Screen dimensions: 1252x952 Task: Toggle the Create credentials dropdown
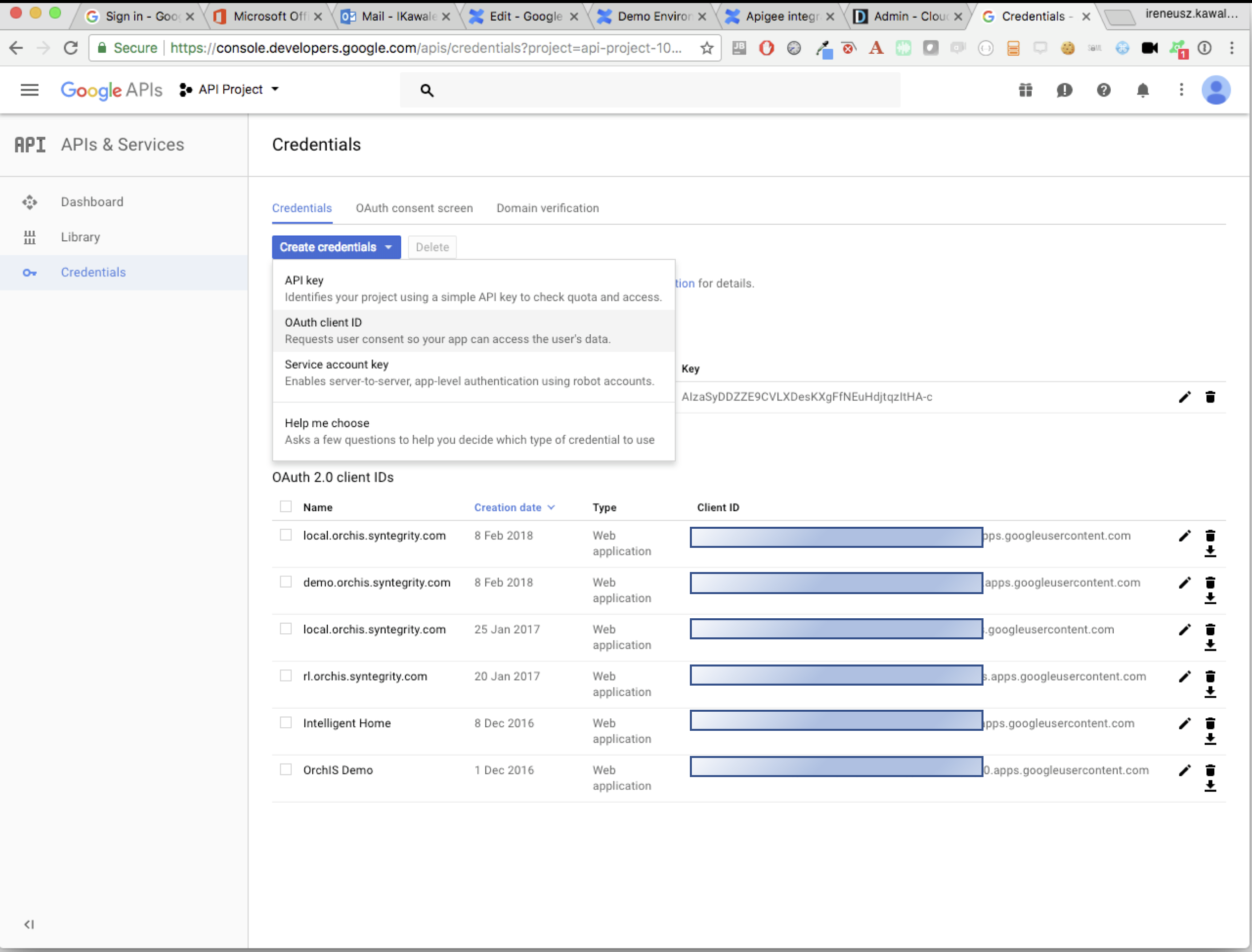(336, 247)
